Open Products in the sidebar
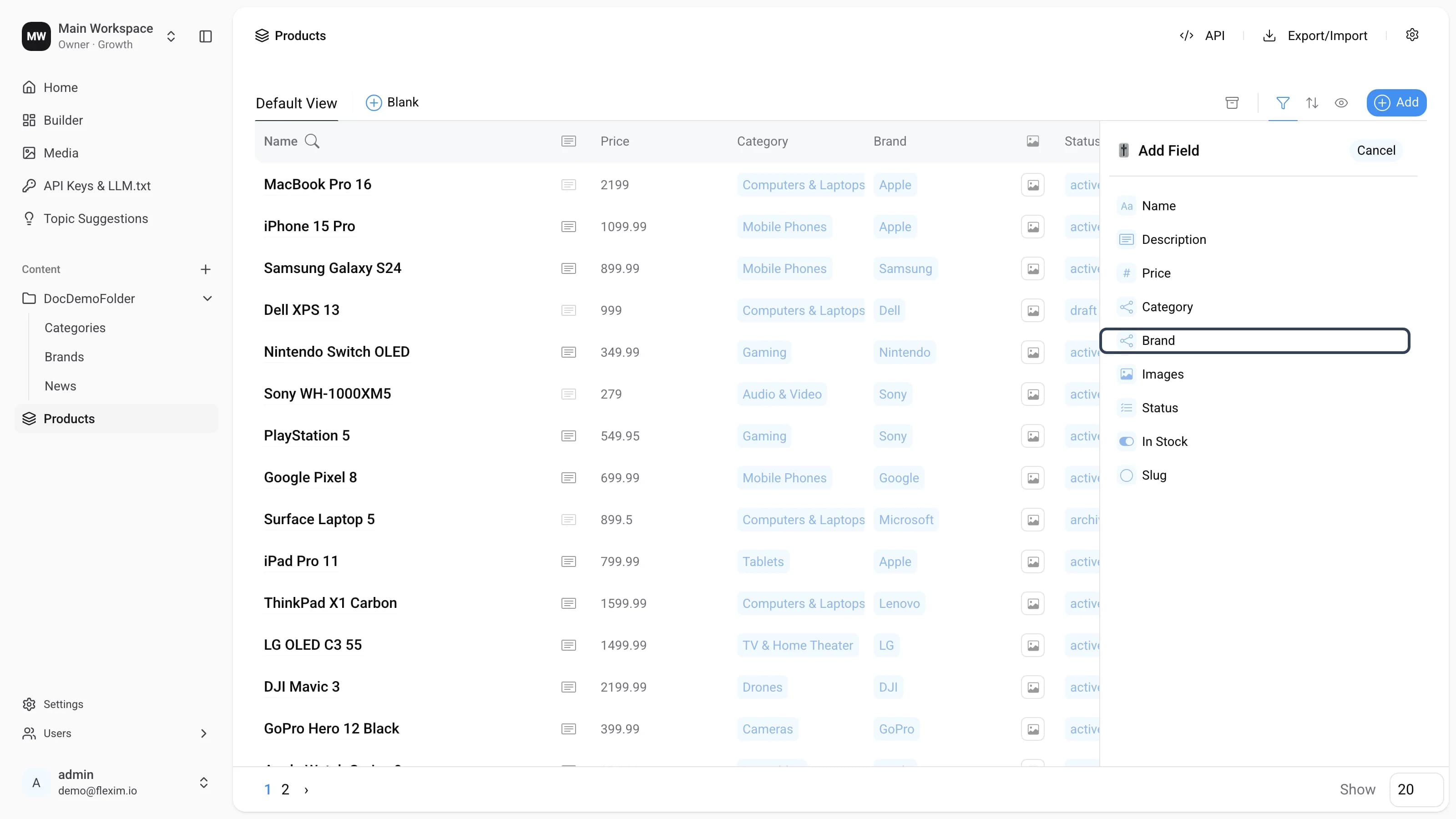1456x819 pixels. point(116,419)
